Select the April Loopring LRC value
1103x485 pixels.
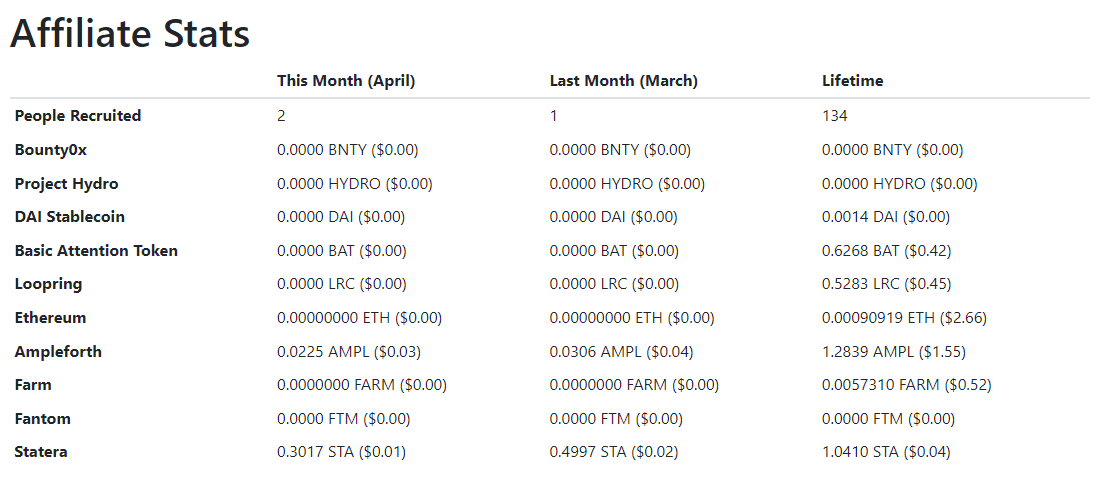(342, 284)
